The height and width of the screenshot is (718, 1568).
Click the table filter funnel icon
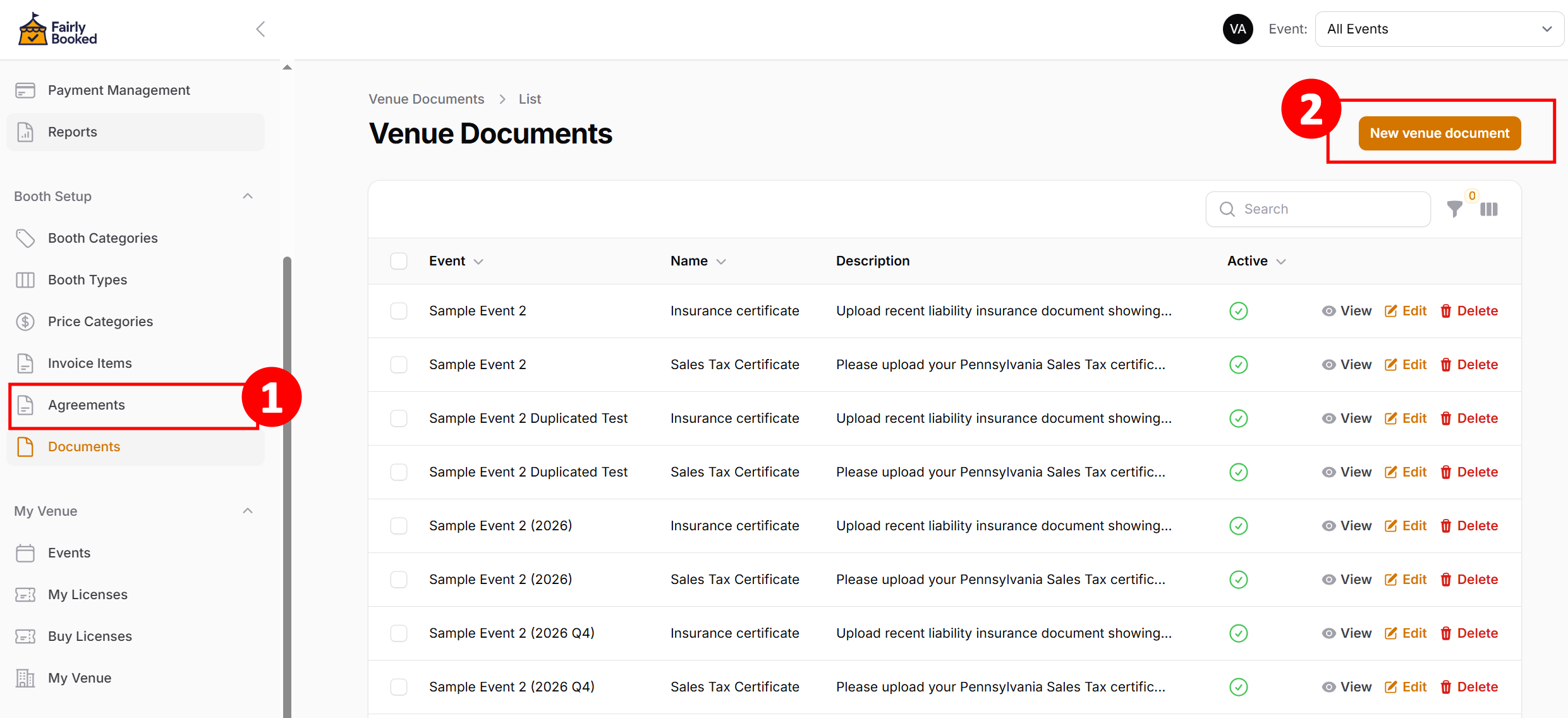click(1454, 209)
